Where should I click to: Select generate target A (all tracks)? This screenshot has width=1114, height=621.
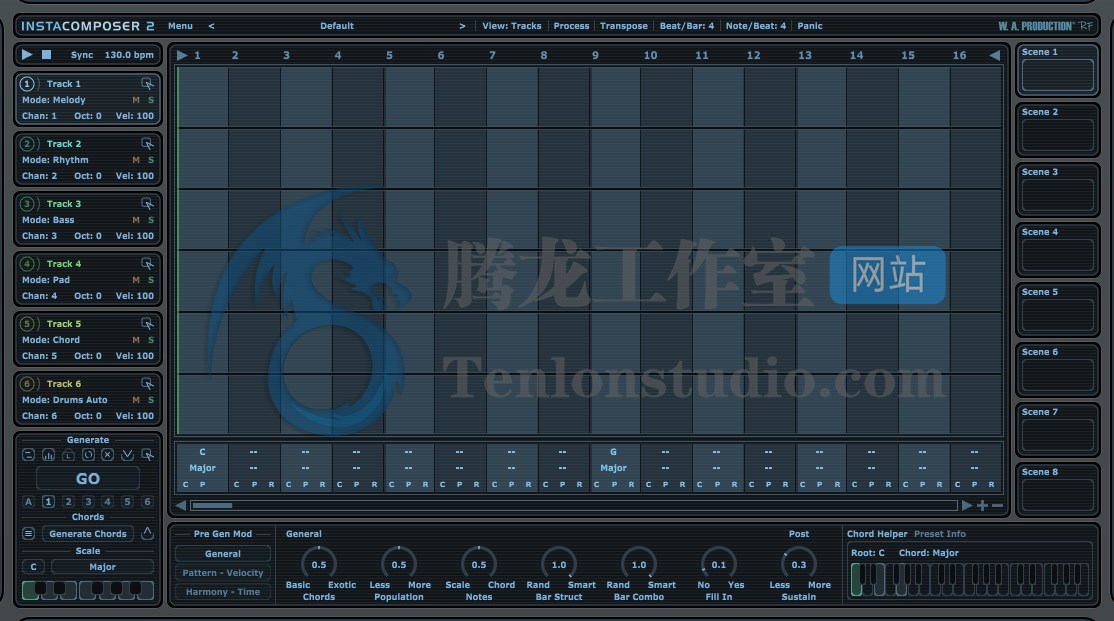click(28, 502)
